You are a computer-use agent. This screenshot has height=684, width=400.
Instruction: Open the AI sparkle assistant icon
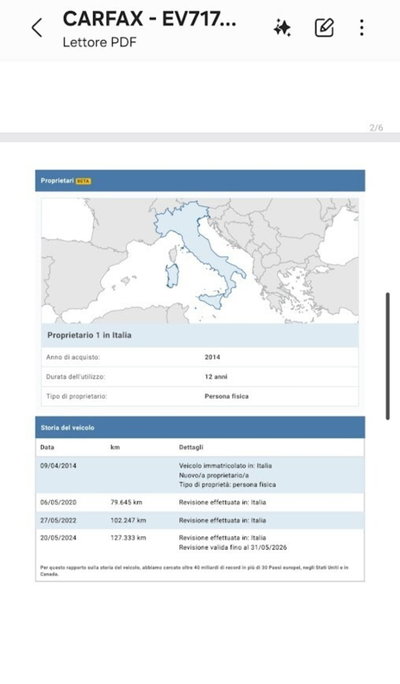282,28
